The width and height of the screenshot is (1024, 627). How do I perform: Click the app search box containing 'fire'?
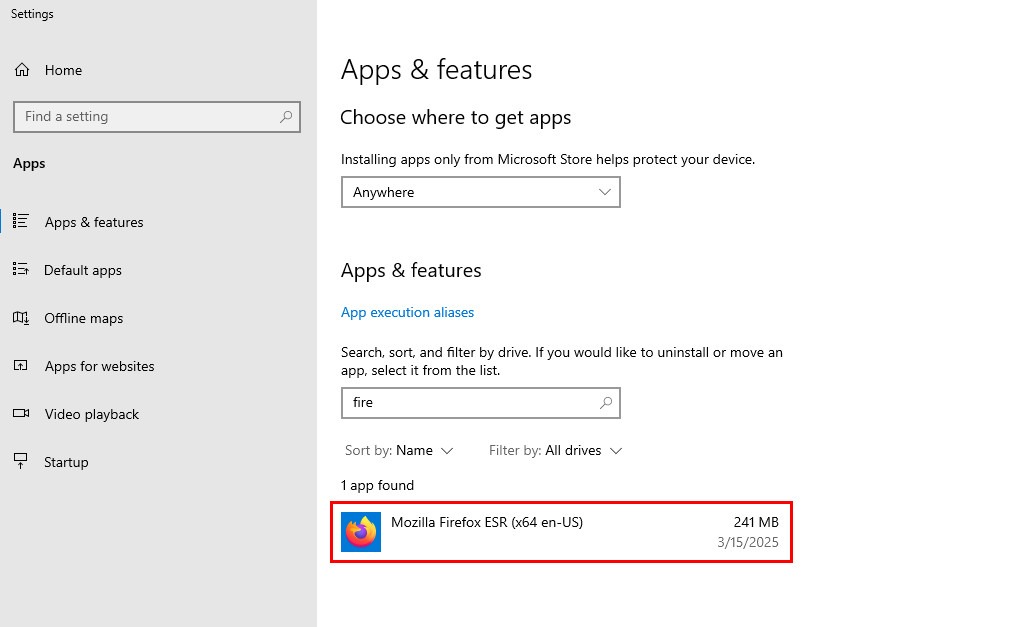pyautogui.click(x=481, y=403)
